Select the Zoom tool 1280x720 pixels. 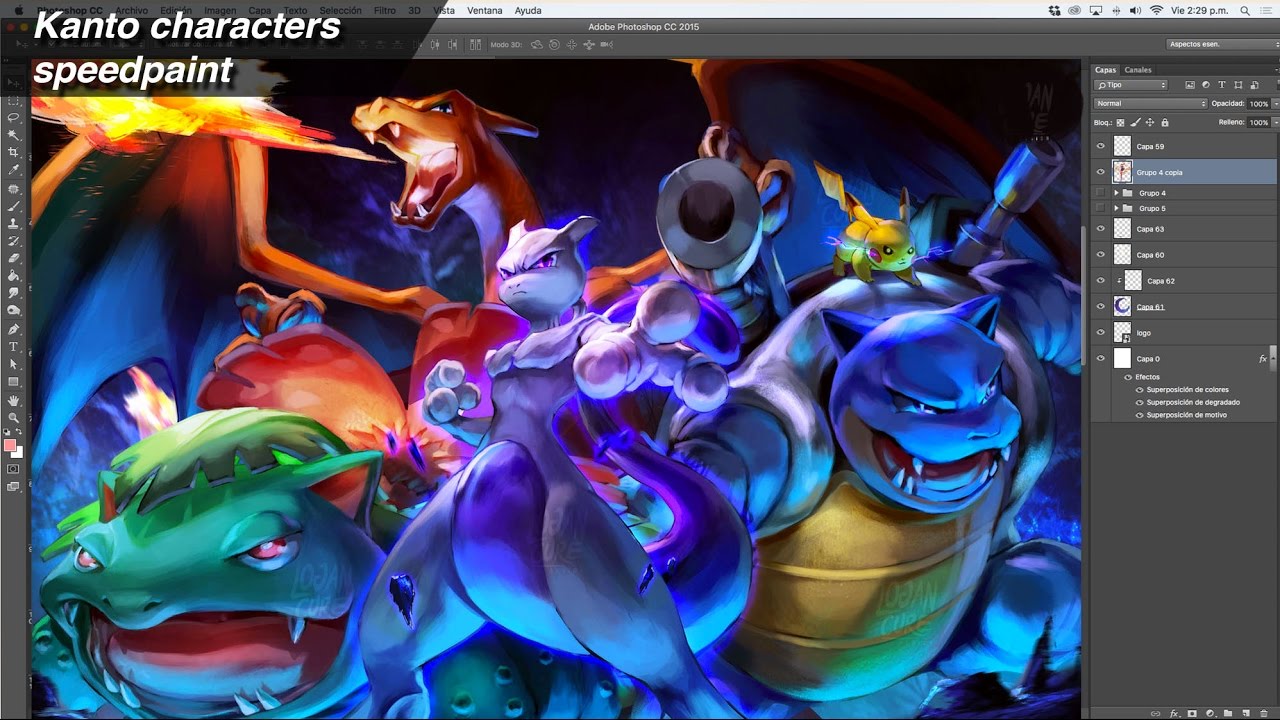pyautogui.click(x=13, y=417)
